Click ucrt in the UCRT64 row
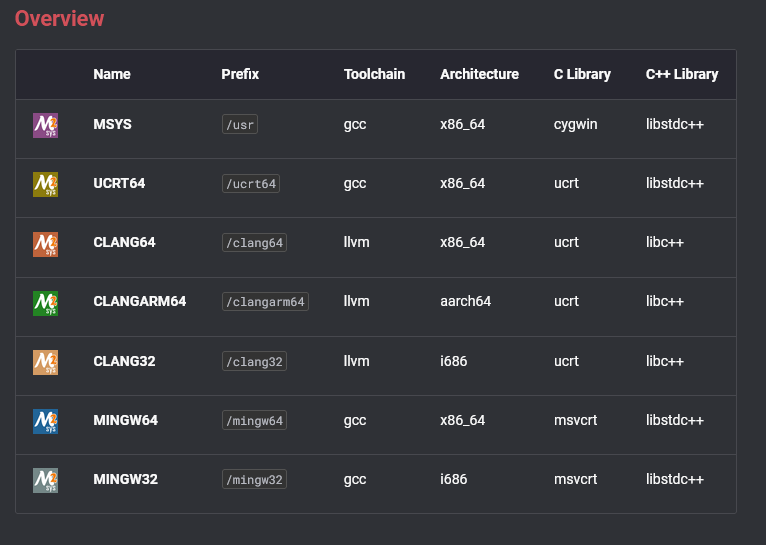 [566, 184]
